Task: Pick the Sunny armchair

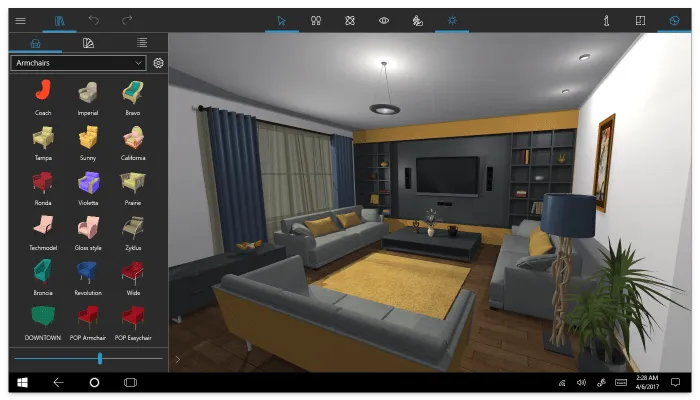Action: click(88, 143)
